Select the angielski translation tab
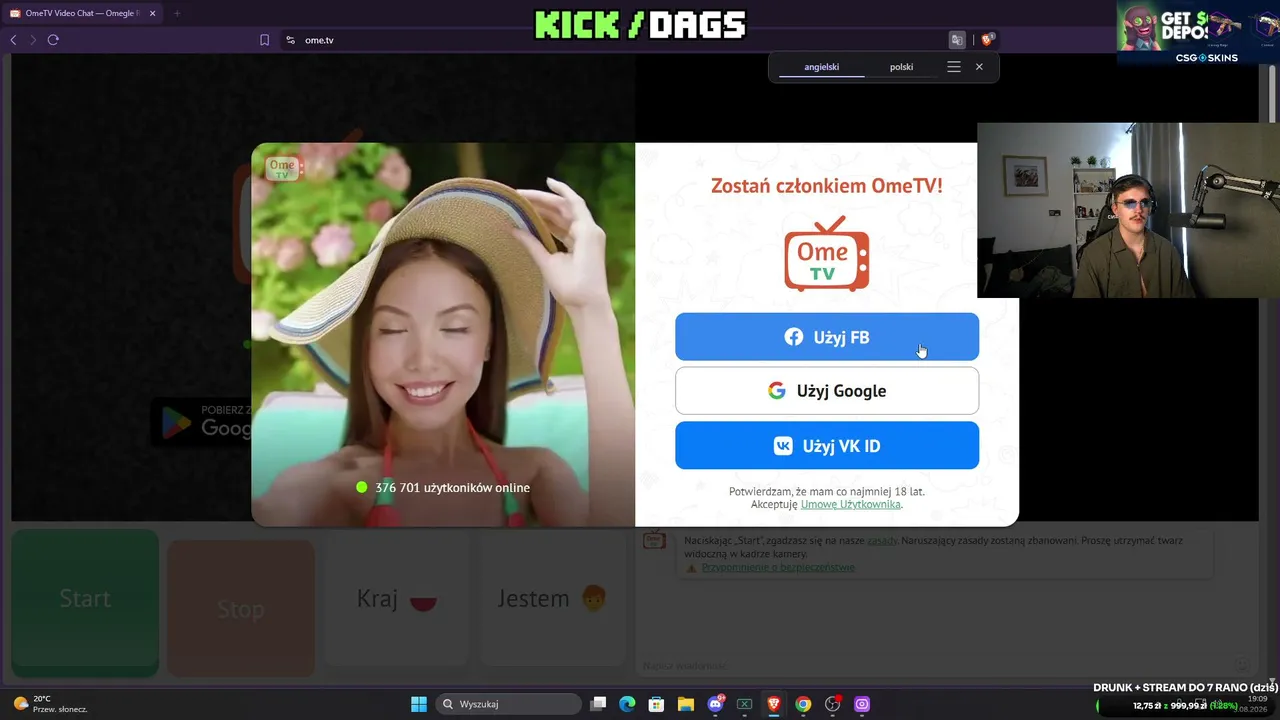This screenshot has height=720, width=1280. [x=822, y=67]
